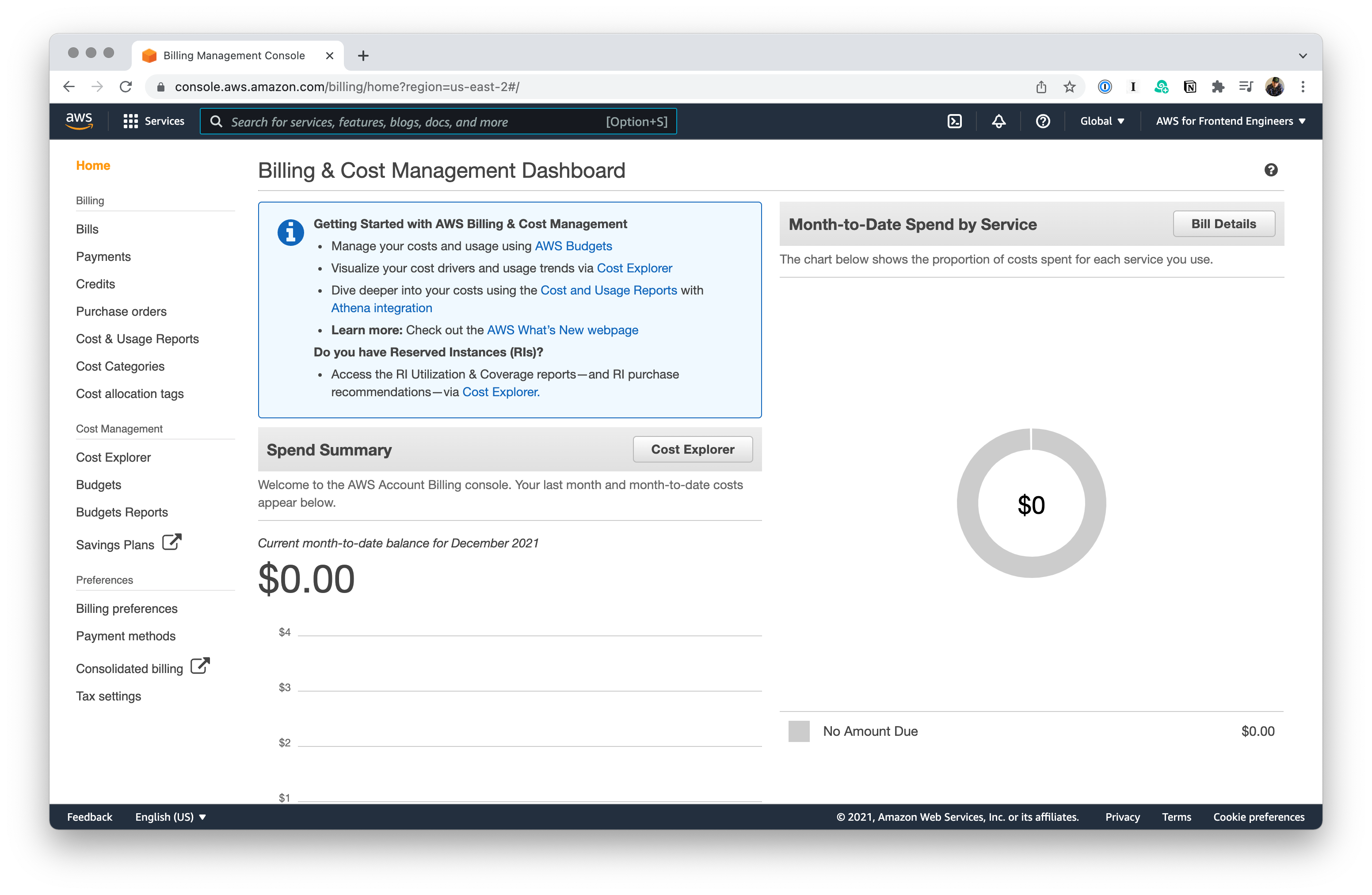The image size is (1372, 895).
Task: Open the AWS for Frontend Engineers account menu
Action: (1230, 121)
